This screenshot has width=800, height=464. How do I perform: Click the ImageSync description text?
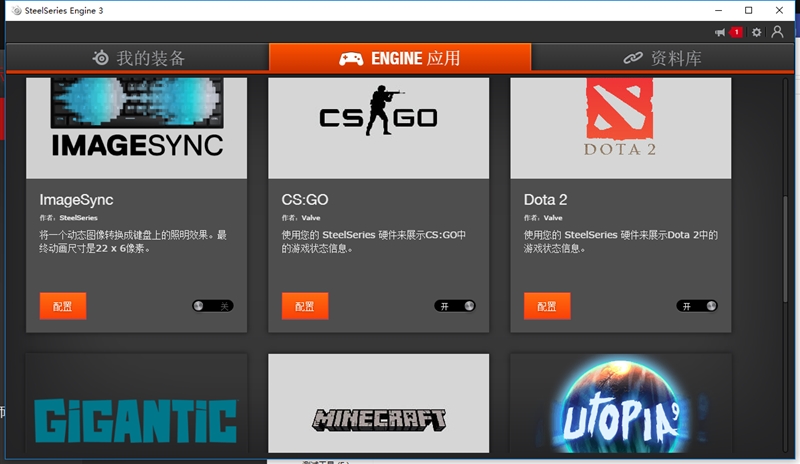tap(133, 242)
